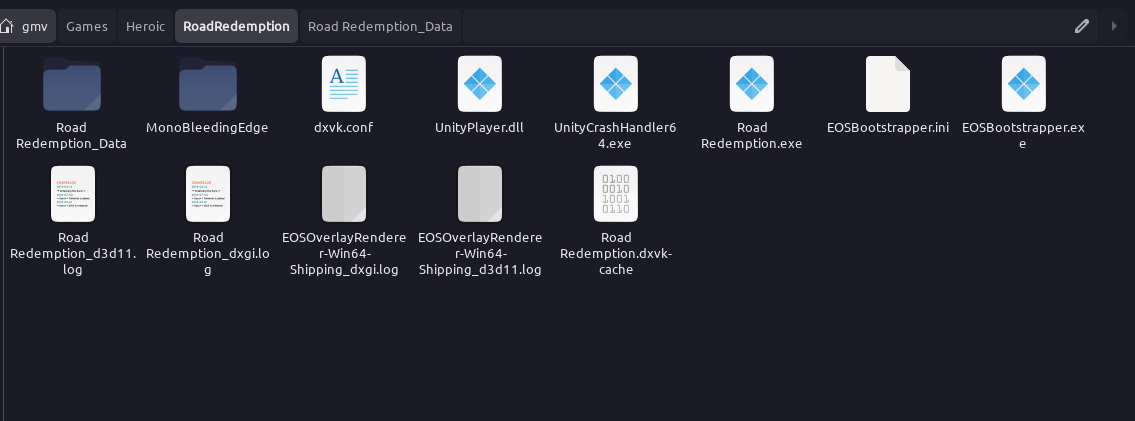Screen dimensions: 1135x421
Task: Select the Road Redemption_d3d11.log file icon
Action: (73, 194)
